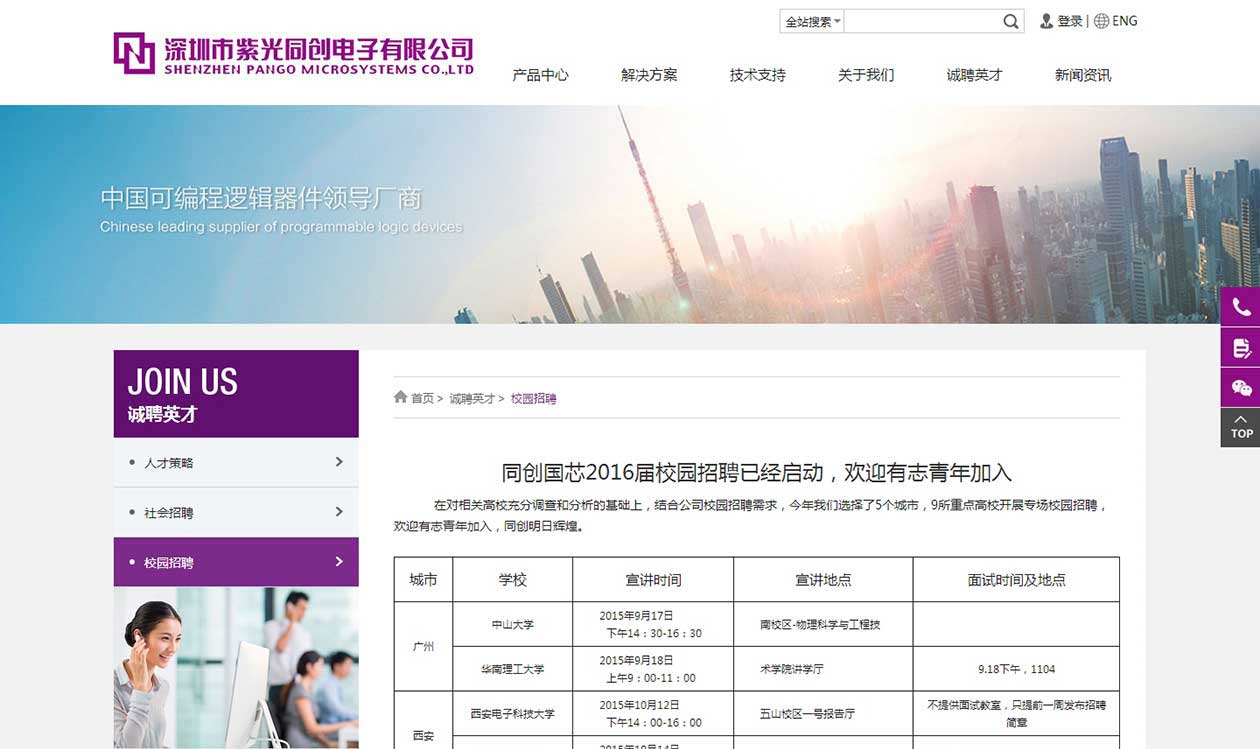Click the banner slogan 中国可编程逻辑器件领导厂商

coord(261,197)
